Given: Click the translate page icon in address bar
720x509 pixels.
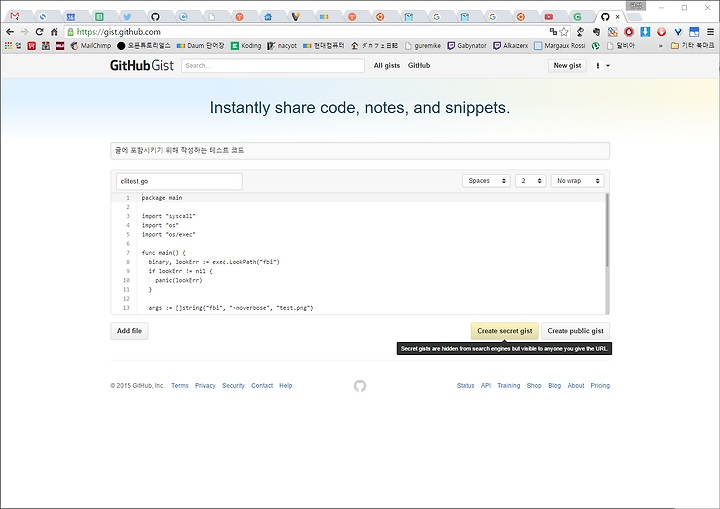Looking at the screenshot, I should 553,32.
